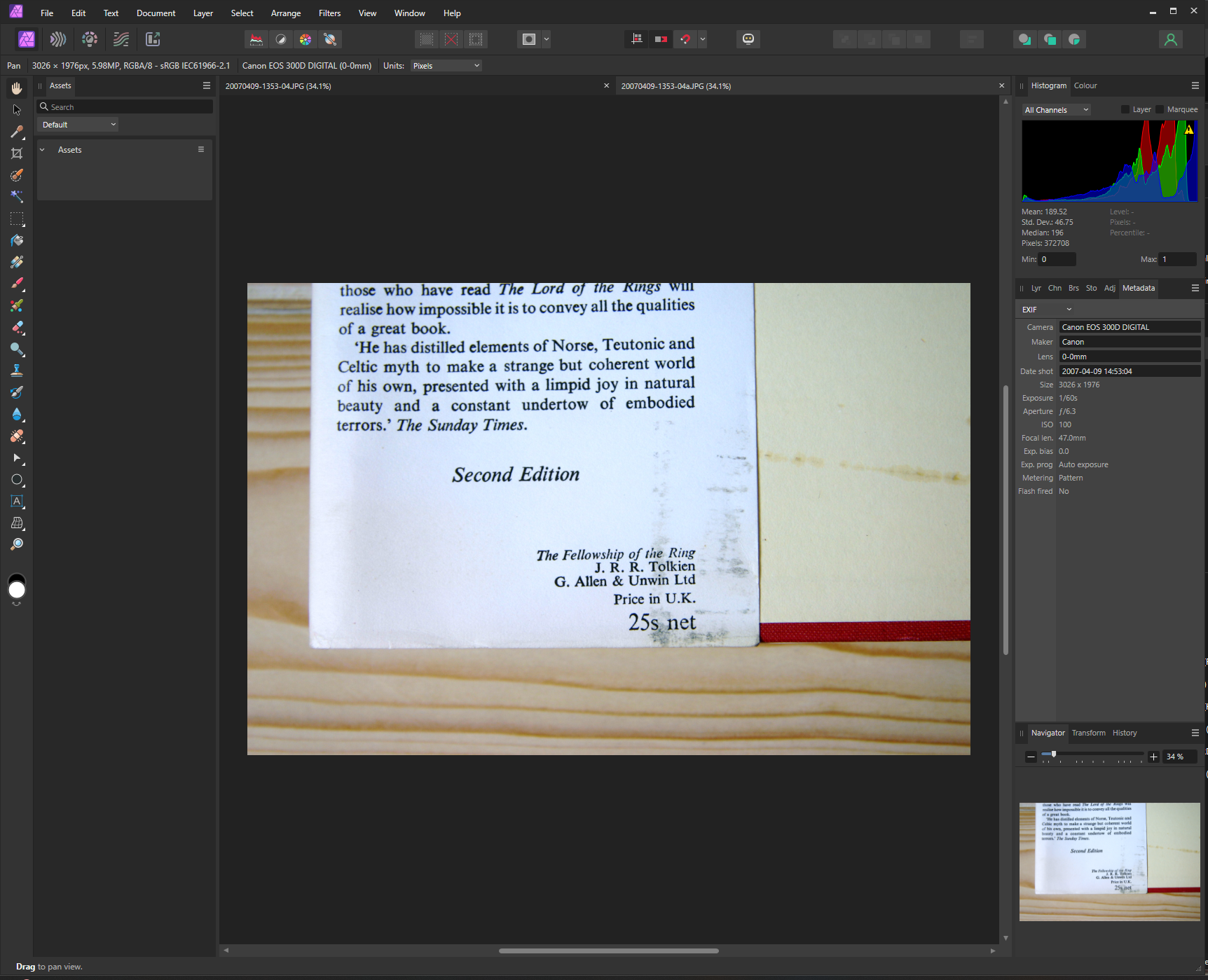Switch to Liquify Persona
Viewport: 1208px width, 980px height.
(58, 39)
